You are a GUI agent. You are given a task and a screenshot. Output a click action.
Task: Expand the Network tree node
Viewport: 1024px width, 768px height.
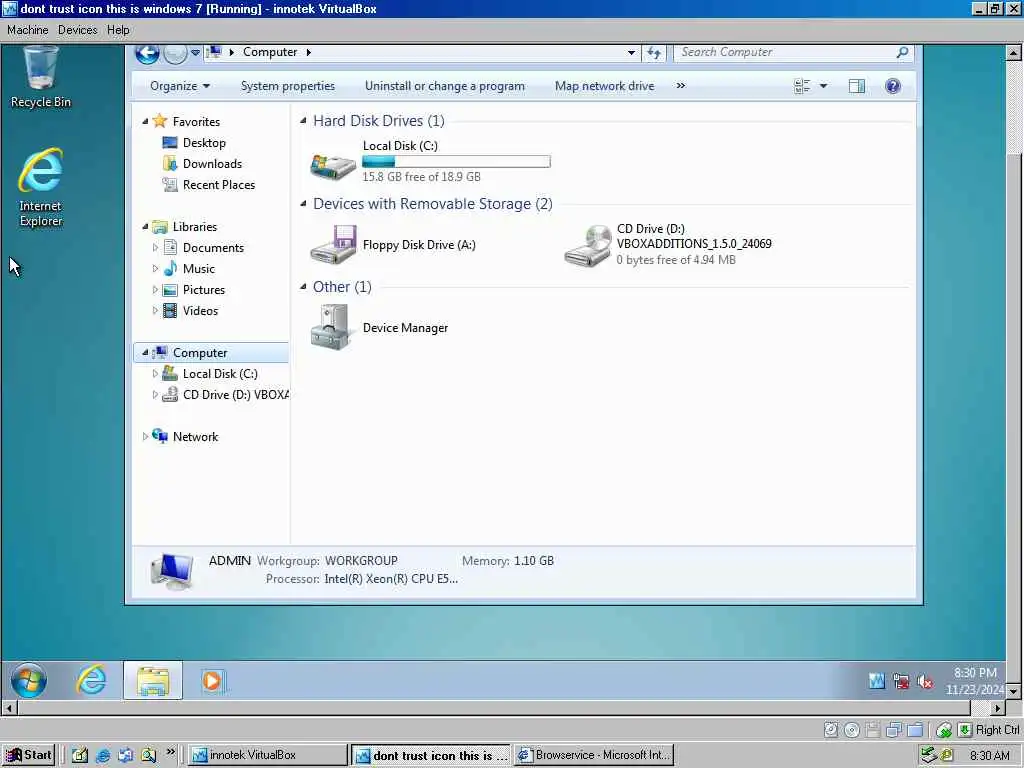pyautogui.click(x=145, y=436)
